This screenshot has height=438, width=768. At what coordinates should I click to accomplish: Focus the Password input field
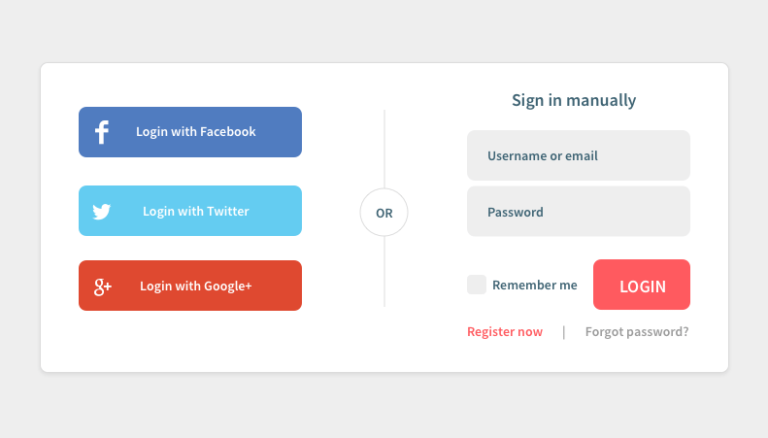578,211
